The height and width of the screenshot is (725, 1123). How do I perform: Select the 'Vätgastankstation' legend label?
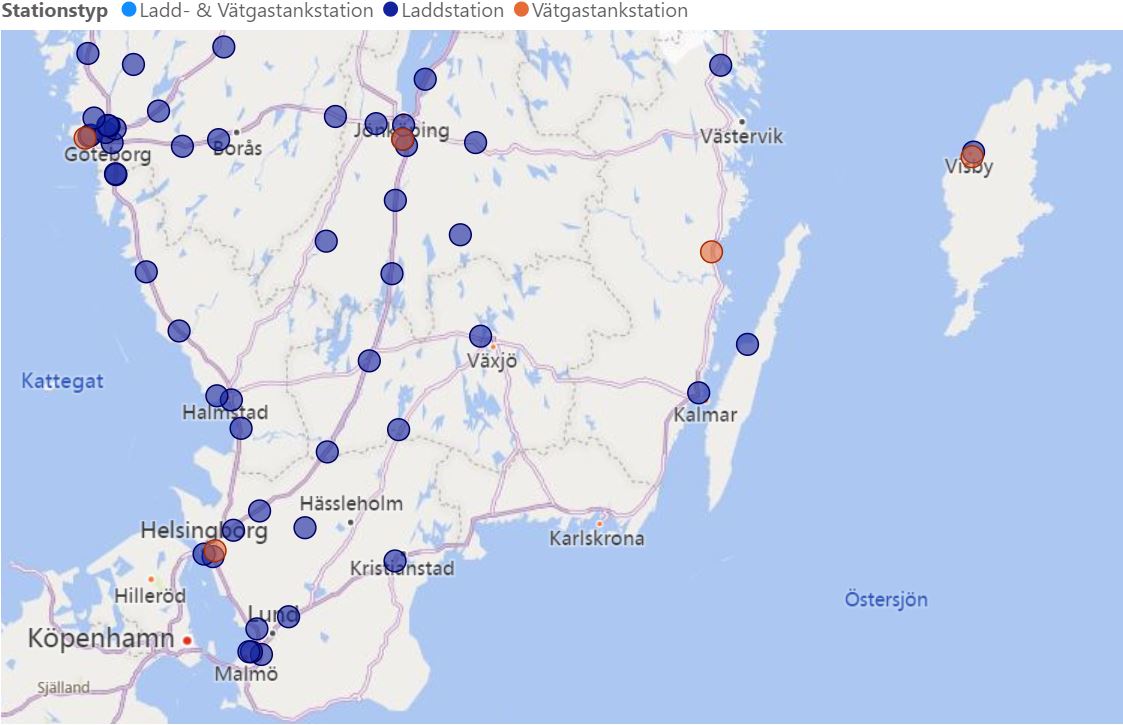point(609,11)
